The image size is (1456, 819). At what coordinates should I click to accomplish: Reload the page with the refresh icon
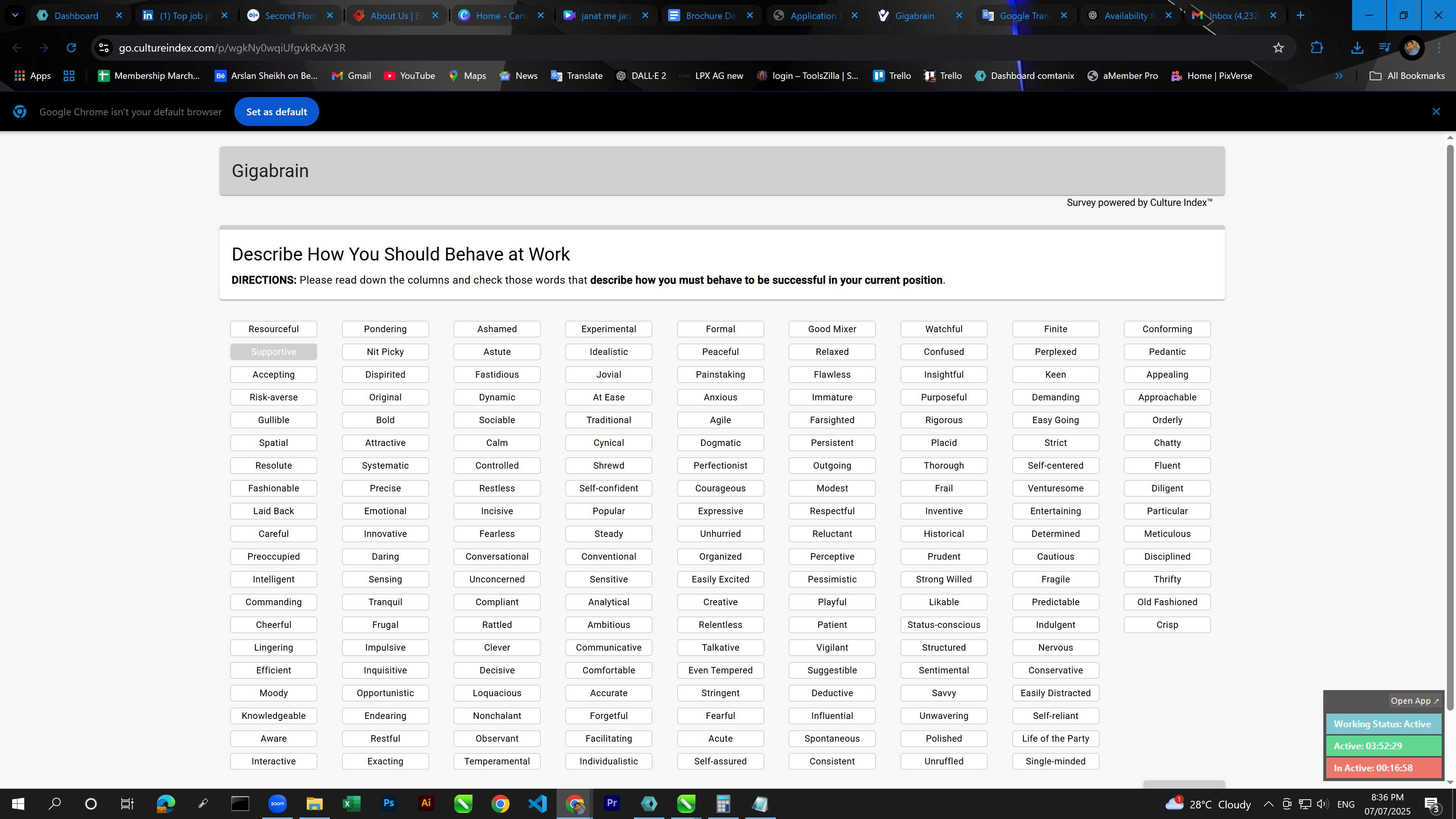(71, 48)
